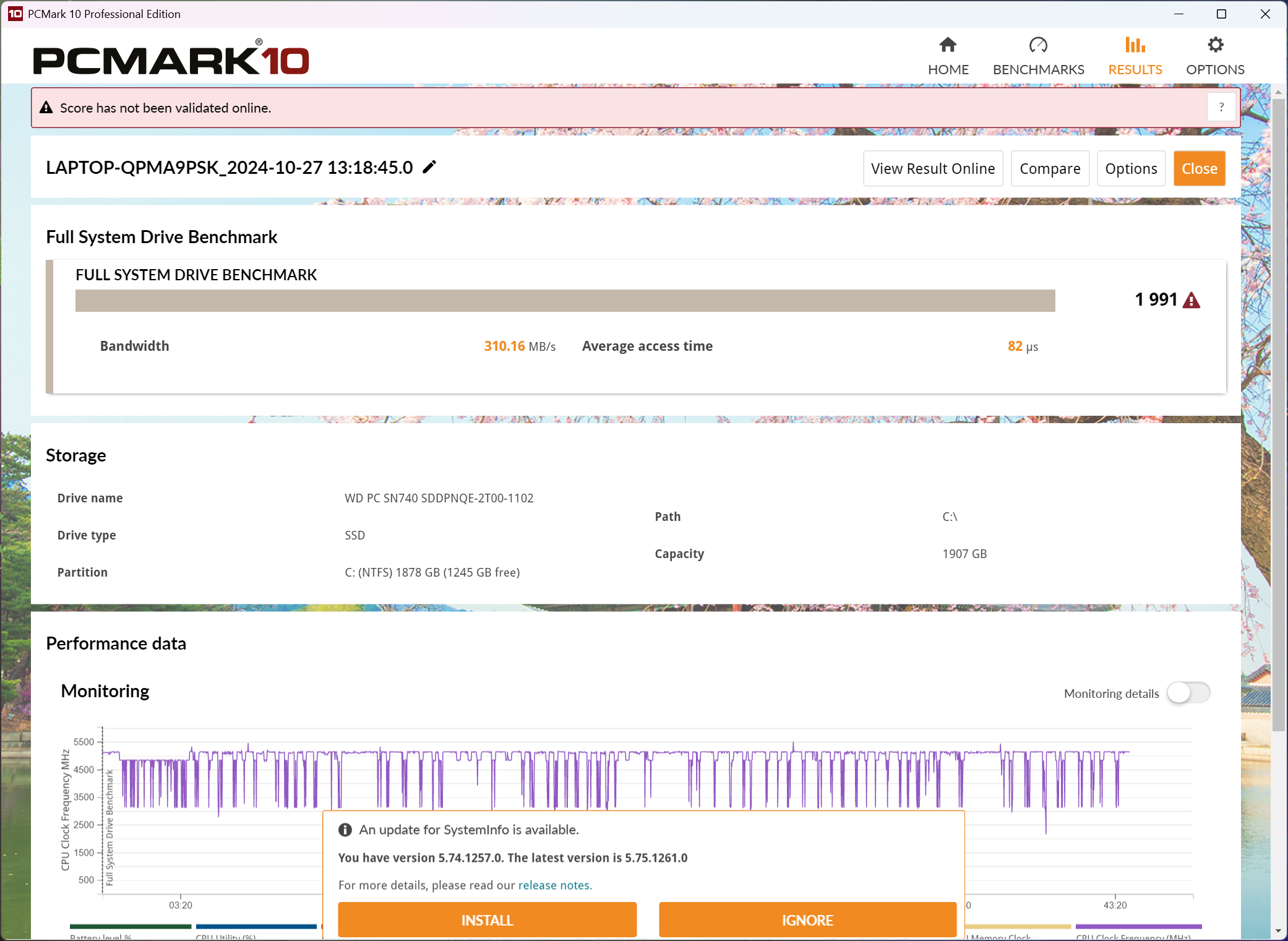Viewport: 1288px width, 941px height.
Task: Click the info icon in update notice
Action: [x=345, y=830]
